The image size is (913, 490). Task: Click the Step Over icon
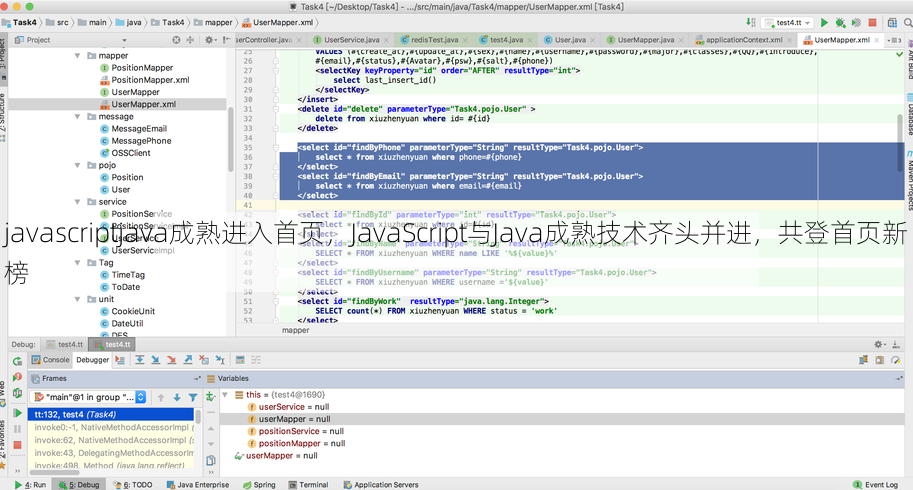click(x=140, y=360)
